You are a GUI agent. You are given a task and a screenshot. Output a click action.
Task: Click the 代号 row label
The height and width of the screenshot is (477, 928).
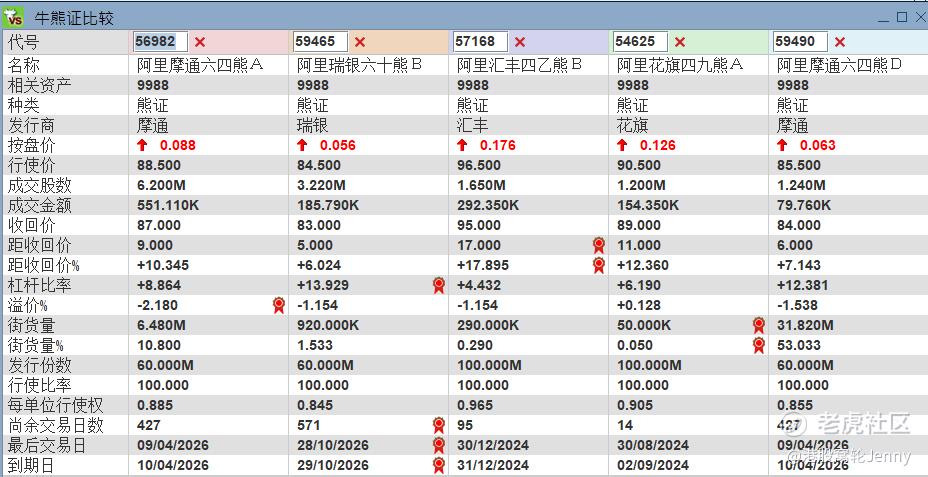point(23,42)
